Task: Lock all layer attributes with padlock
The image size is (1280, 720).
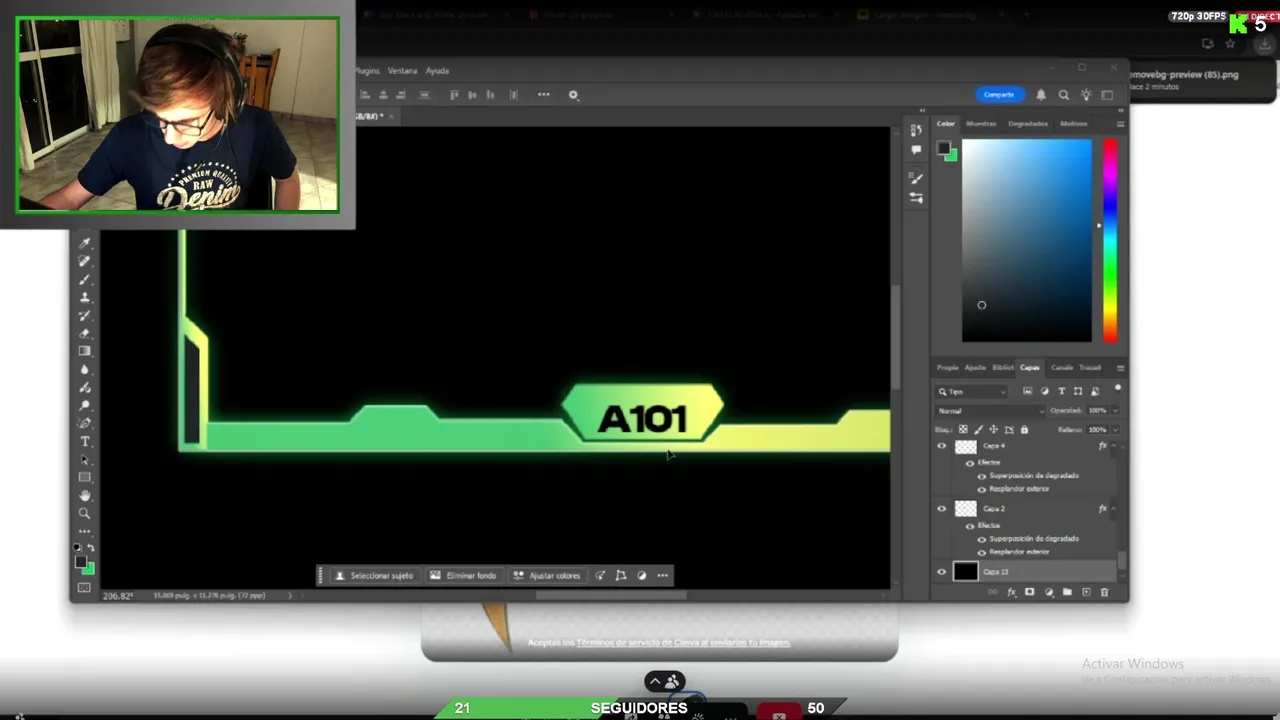Action: point(1023,430)
